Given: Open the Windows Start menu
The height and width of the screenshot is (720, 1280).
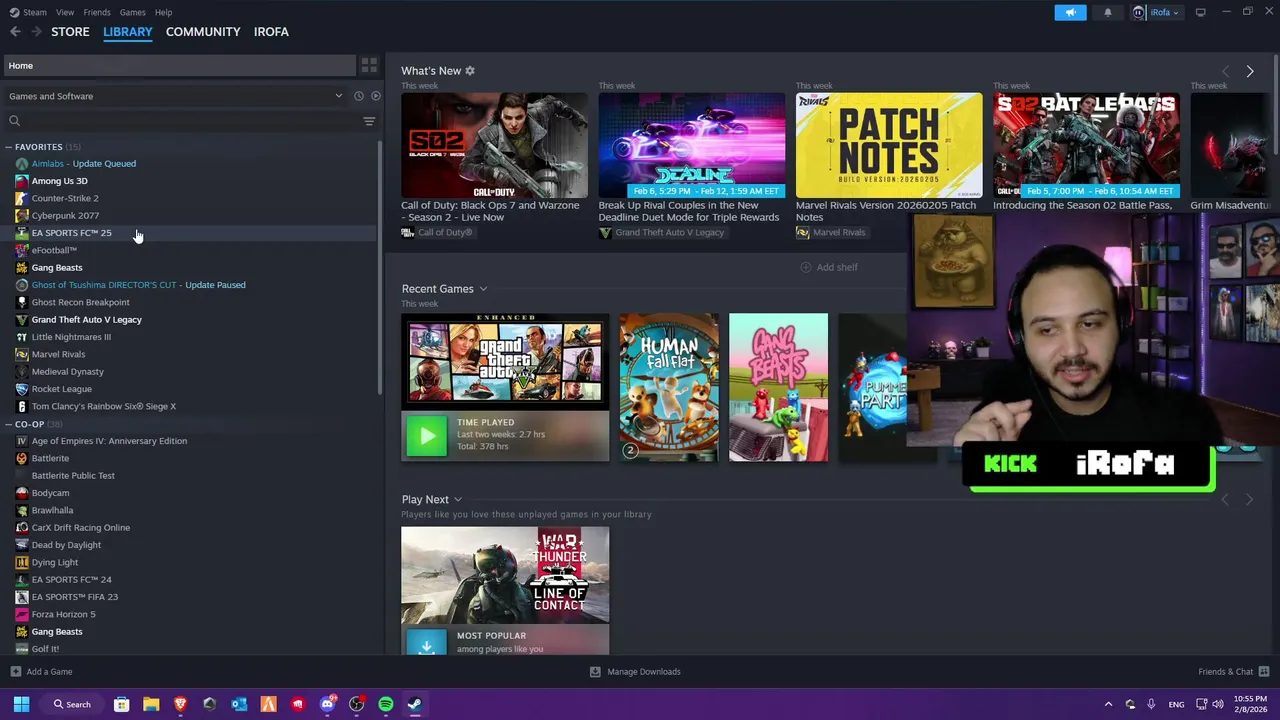Looking at the screenshot, I should (x=21, y=704).
